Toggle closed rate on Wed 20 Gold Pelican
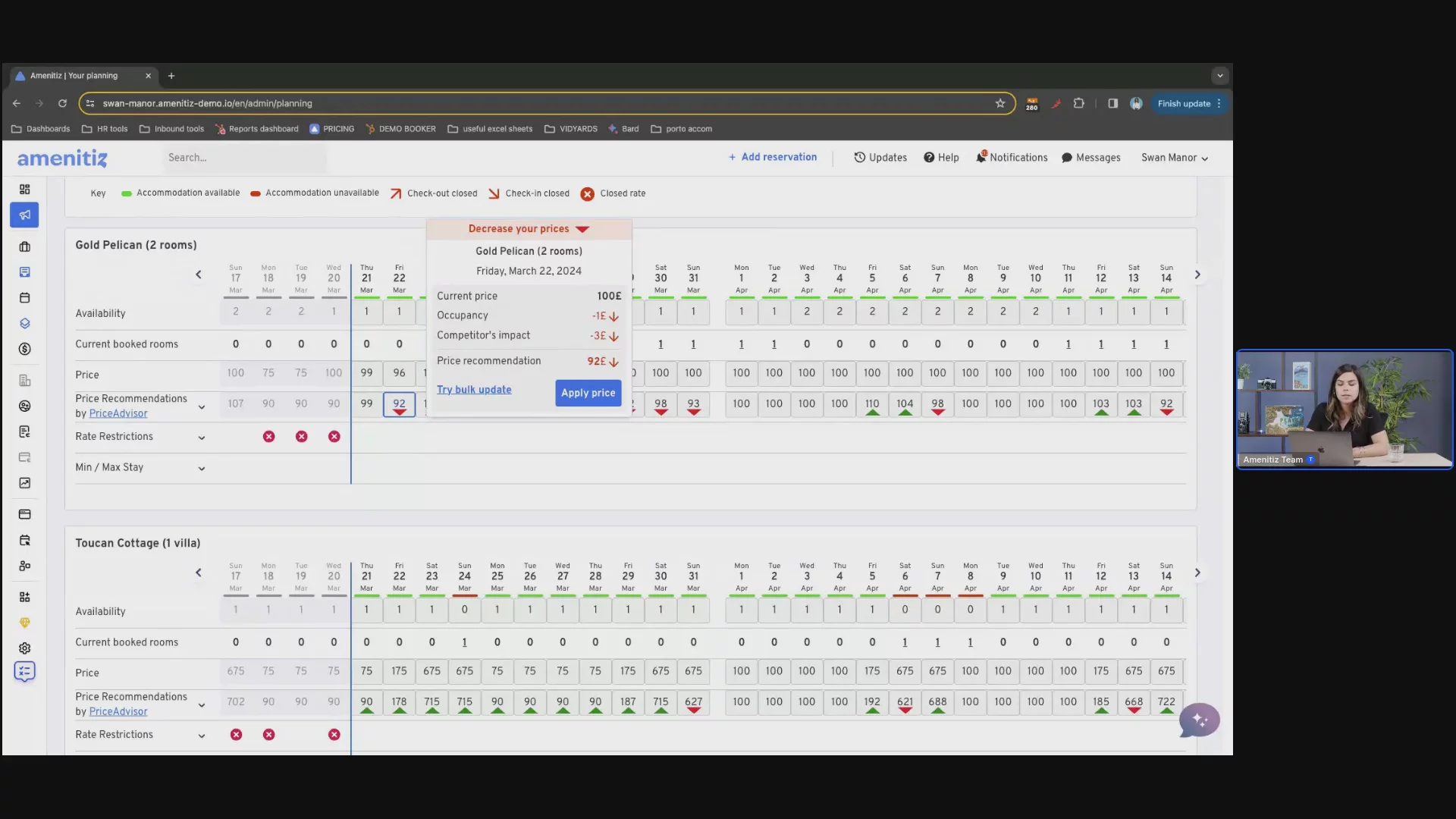The height and width of the screenshot is (819, 1456). [x=334, y=437]
